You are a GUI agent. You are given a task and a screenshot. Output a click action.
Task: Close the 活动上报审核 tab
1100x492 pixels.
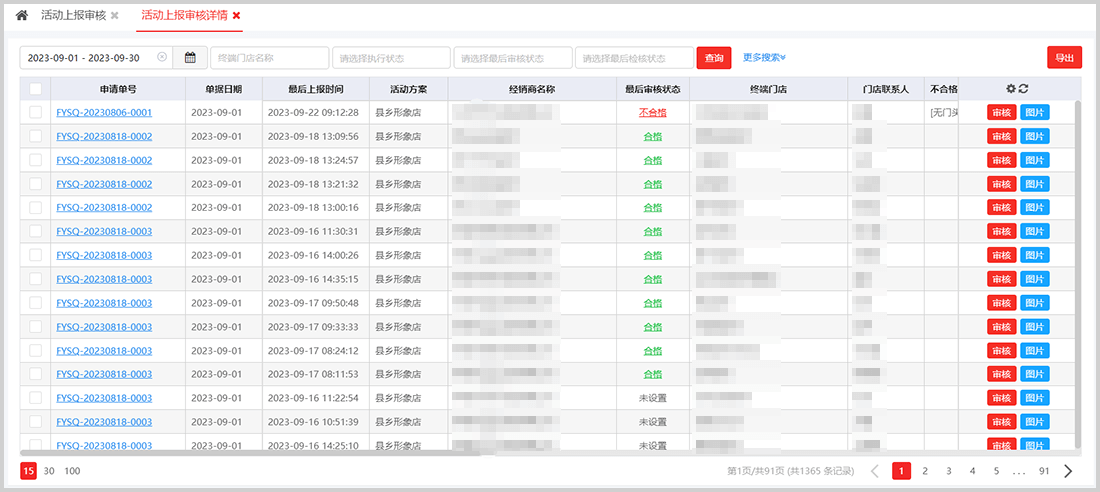click(115, 16)
